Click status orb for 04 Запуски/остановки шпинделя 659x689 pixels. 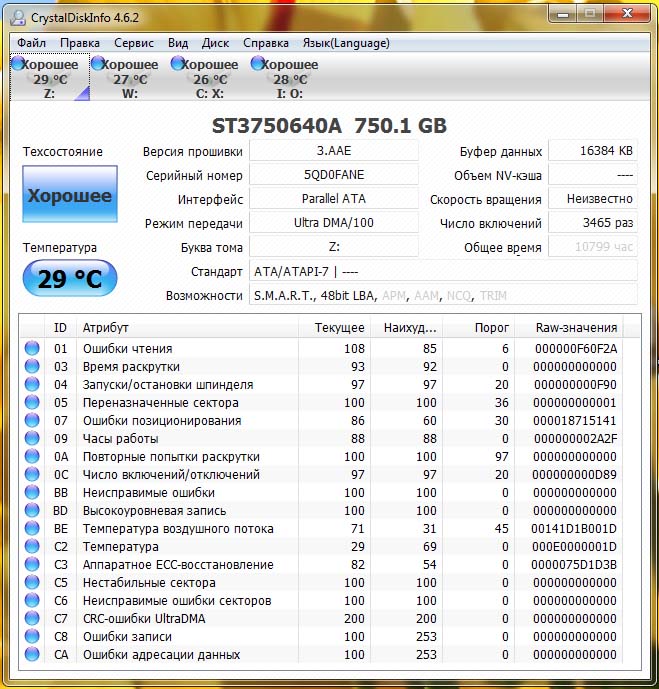click(x=32, y=384)
